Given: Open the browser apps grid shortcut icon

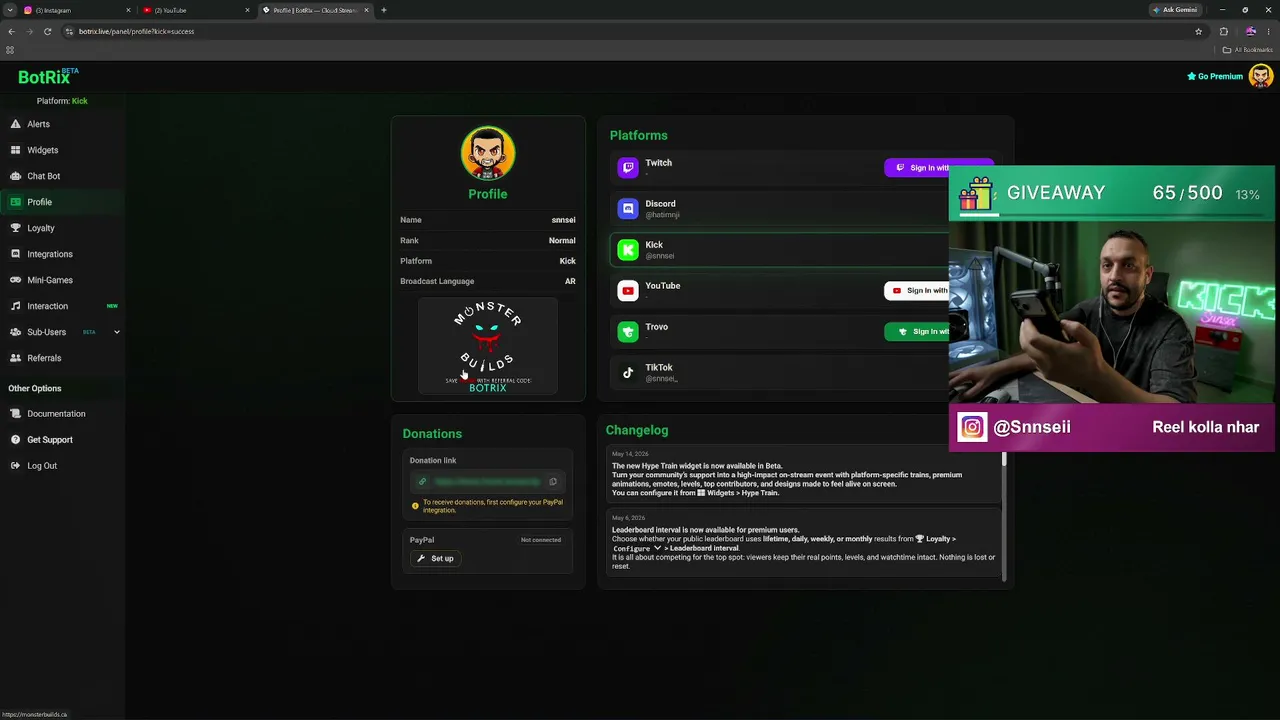Looking at the screenshot, I should point(10,50).
